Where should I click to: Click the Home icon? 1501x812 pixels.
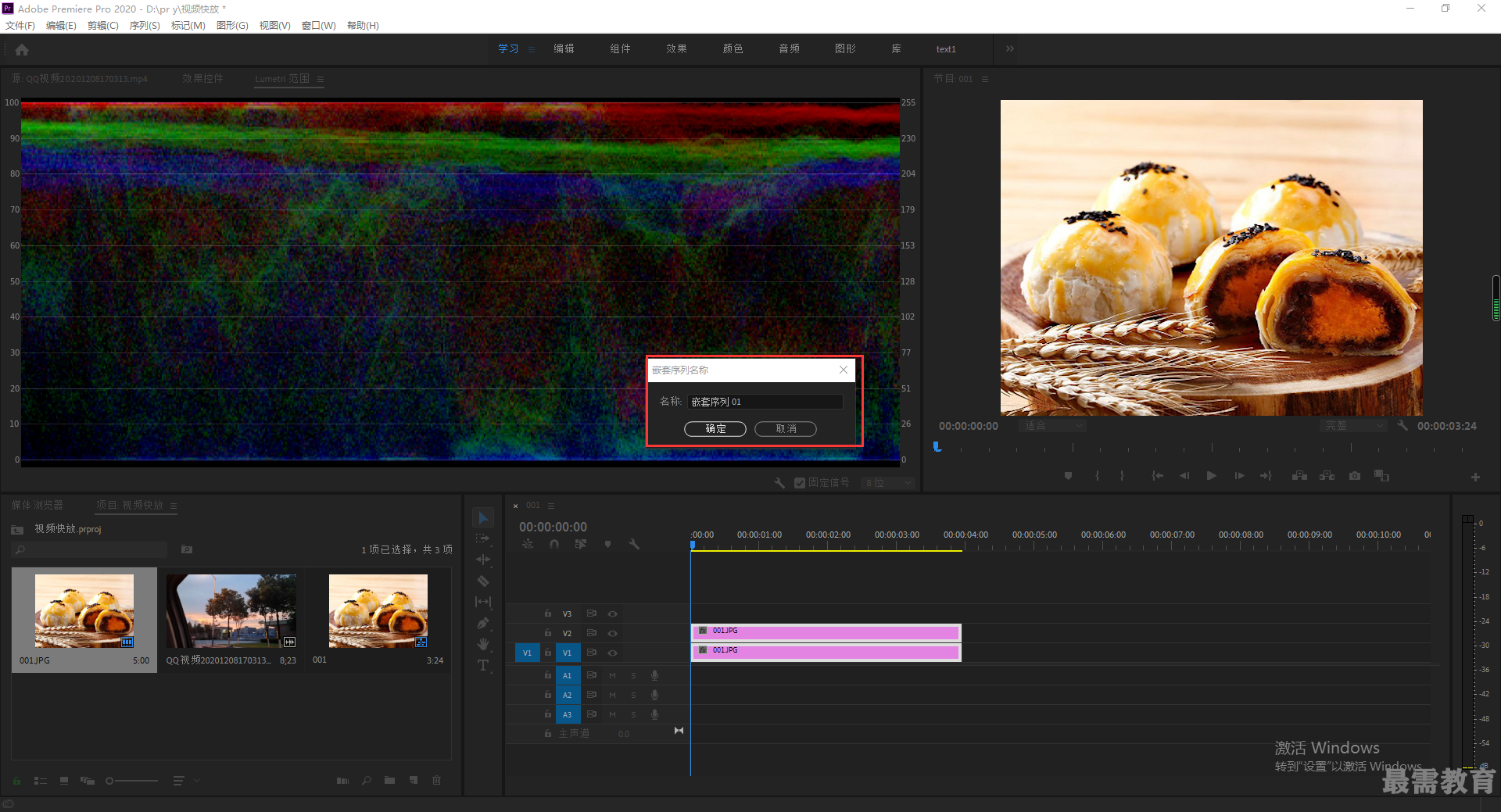22,49
